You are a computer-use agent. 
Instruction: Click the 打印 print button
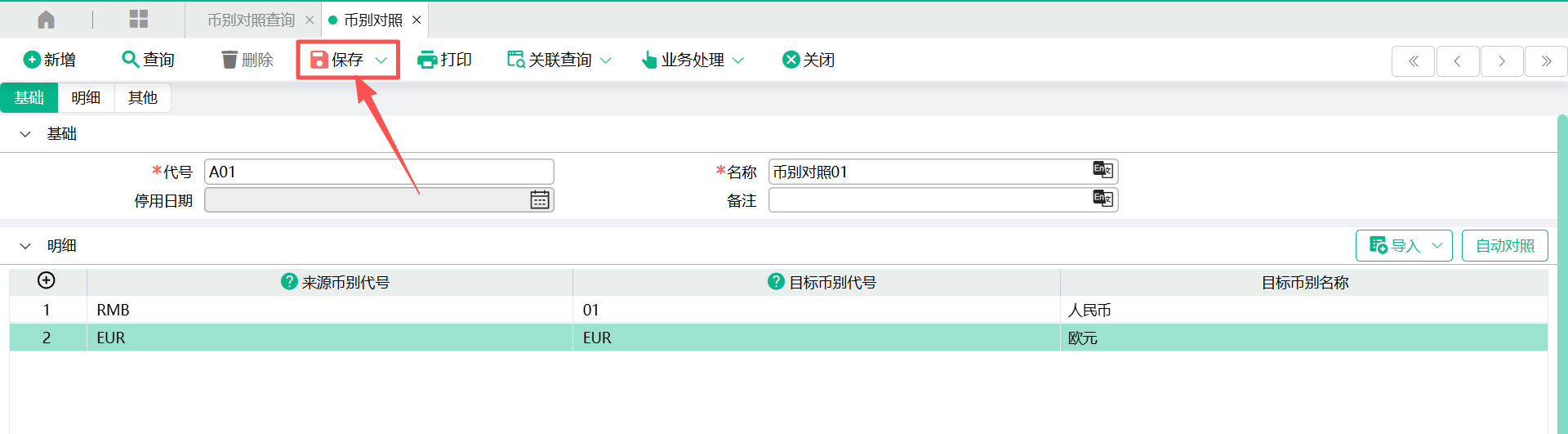coord(444,60)
